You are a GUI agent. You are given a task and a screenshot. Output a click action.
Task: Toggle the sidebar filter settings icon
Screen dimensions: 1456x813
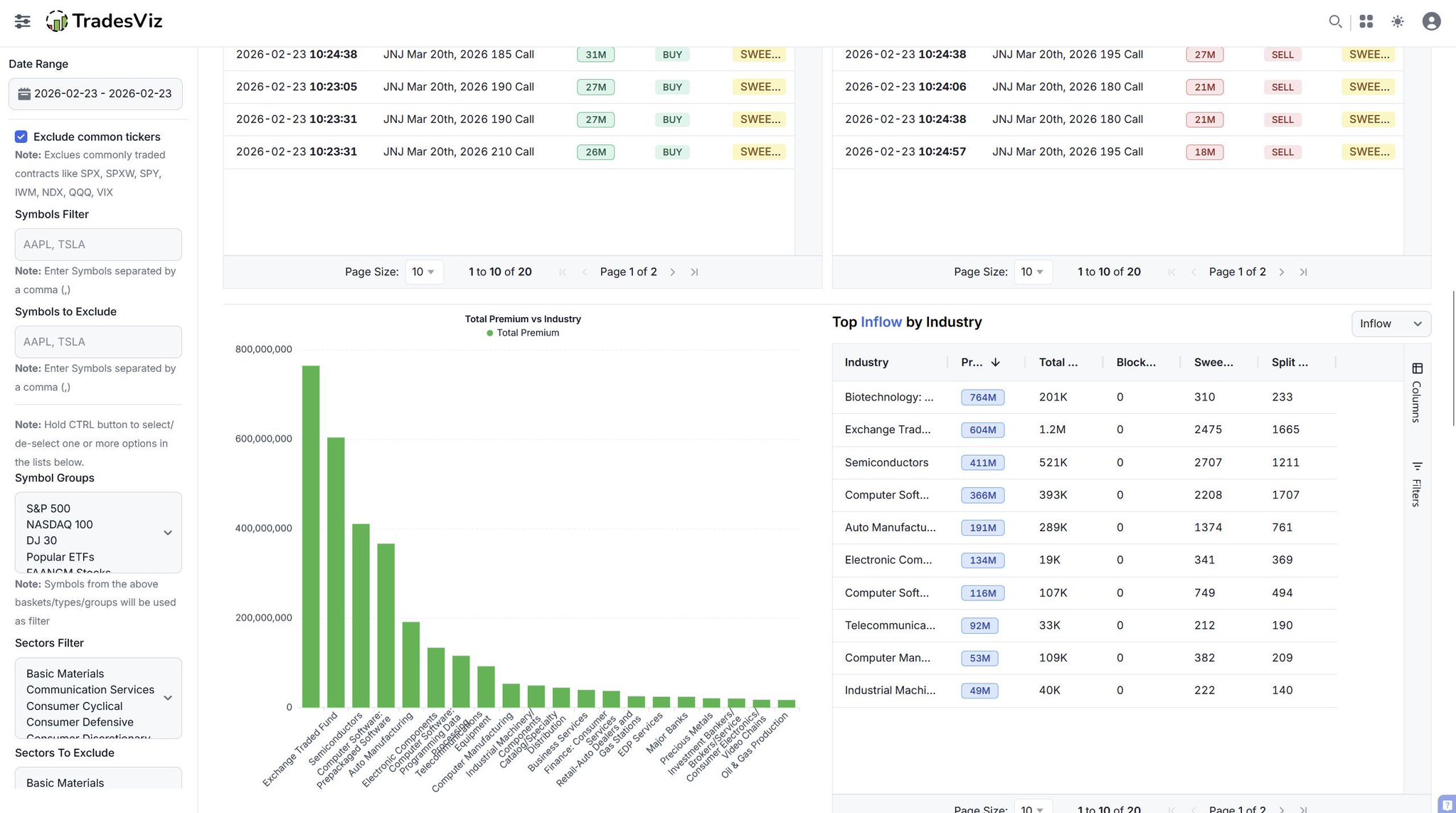(22, 21)
